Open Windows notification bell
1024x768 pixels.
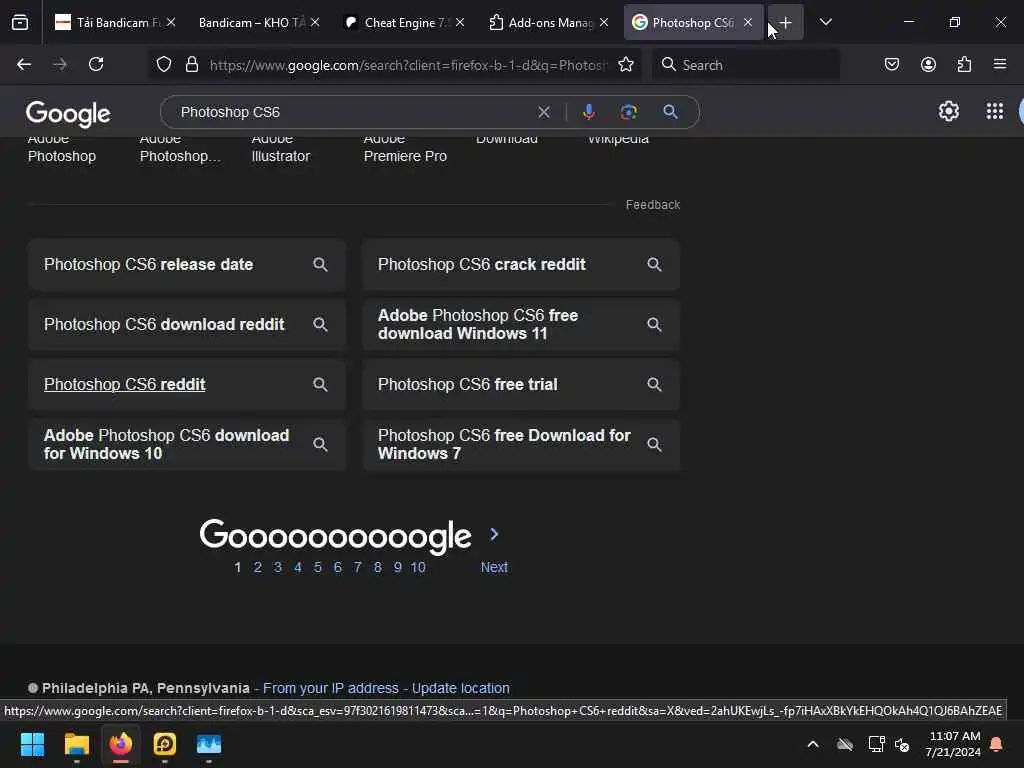(x=996, y=744)
